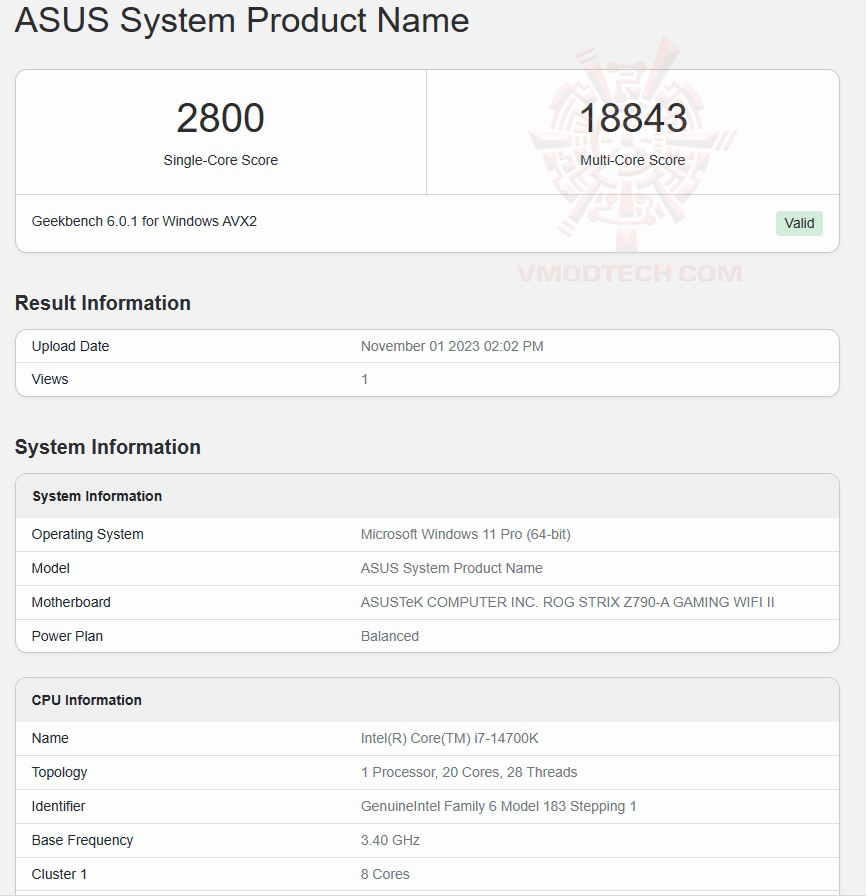Click the Single-Core Score value 2800
This screenshot has height=896, width=867.
coord(220,118)
